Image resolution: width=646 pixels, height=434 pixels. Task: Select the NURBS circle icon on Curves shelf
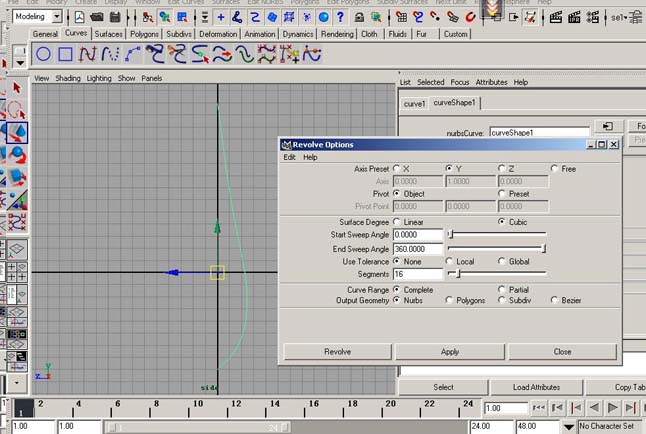(x=43, y=55)
